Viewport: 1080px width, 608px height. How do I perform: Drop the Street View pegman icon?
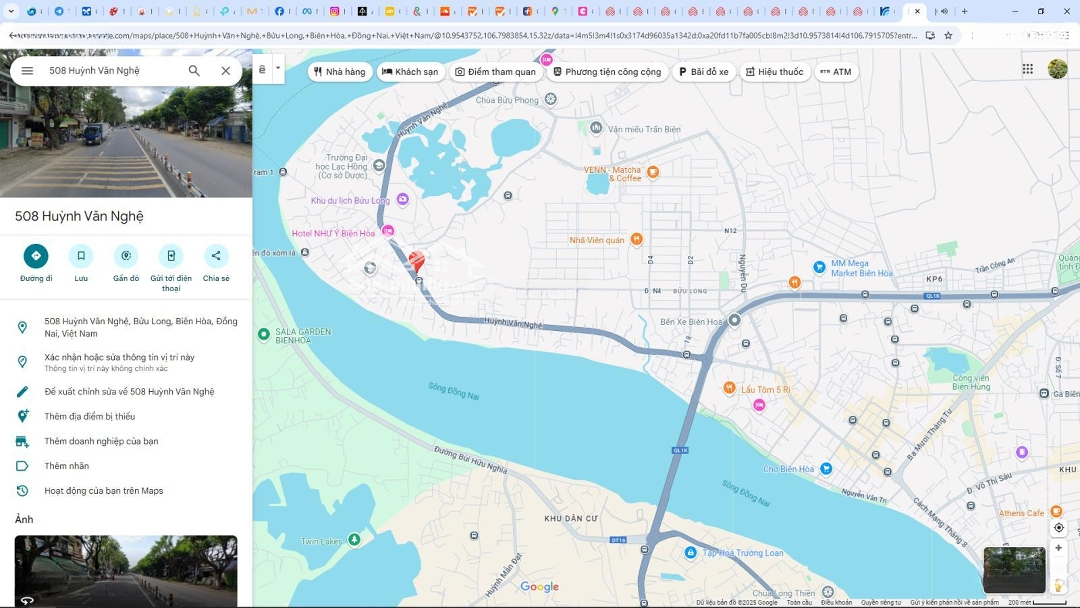1058,586
